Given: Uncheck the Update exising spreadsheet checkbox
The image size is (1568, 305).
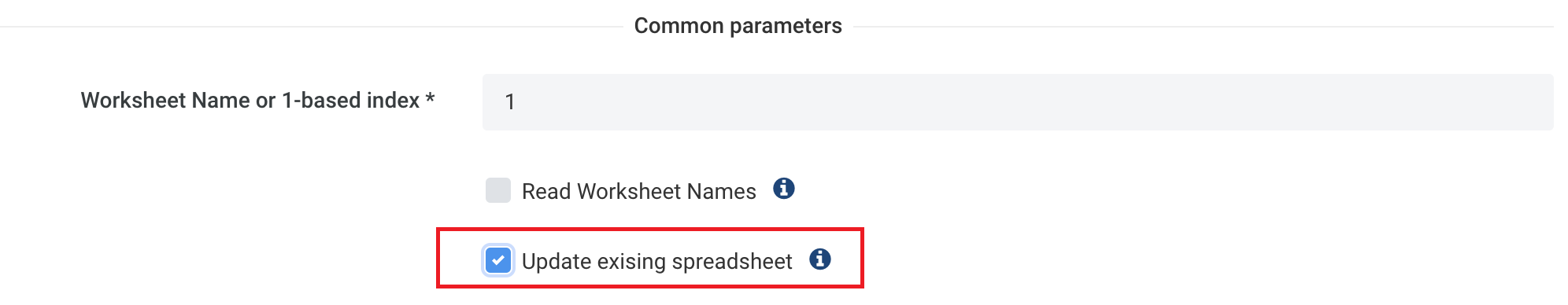Looking at the screenshot, I should pyautogui.click(x=498, y=260).
